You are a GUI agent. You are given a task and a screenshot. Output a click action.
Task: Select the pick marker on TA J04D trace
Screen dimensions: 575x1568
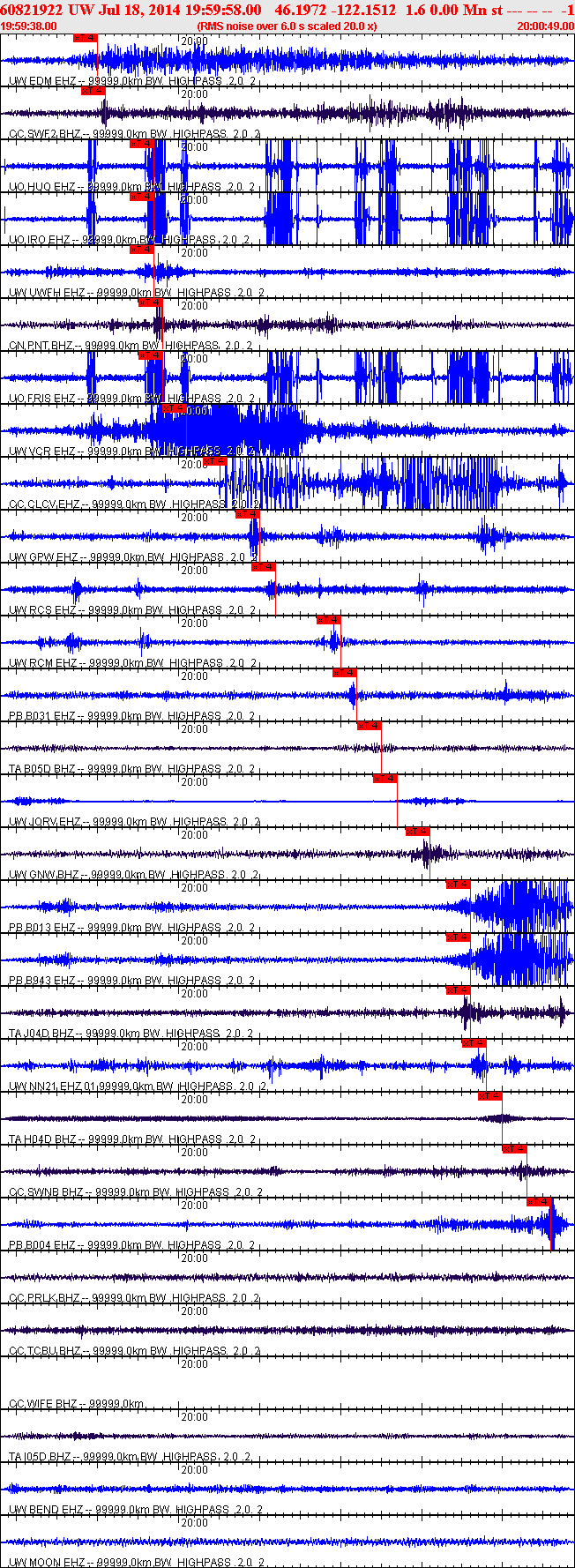[458, 990]
